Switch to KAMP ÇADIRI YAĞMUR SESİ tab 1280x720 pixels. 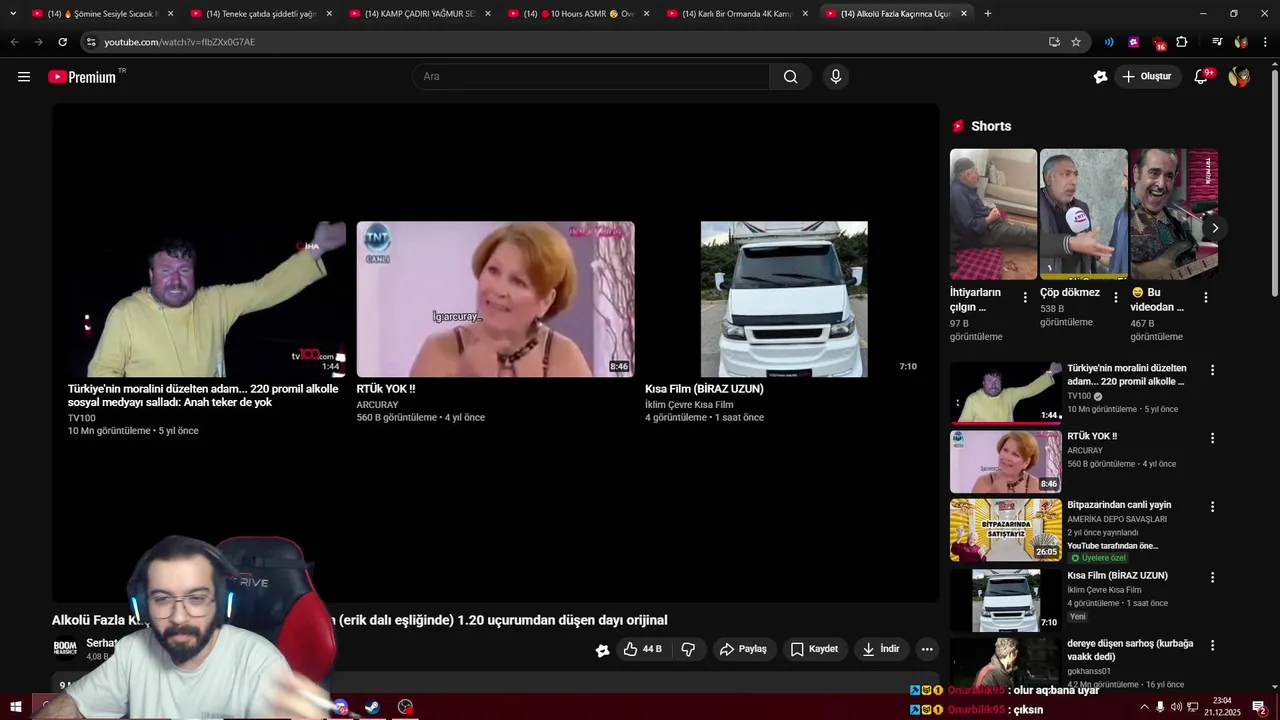[x=419, y=14]
